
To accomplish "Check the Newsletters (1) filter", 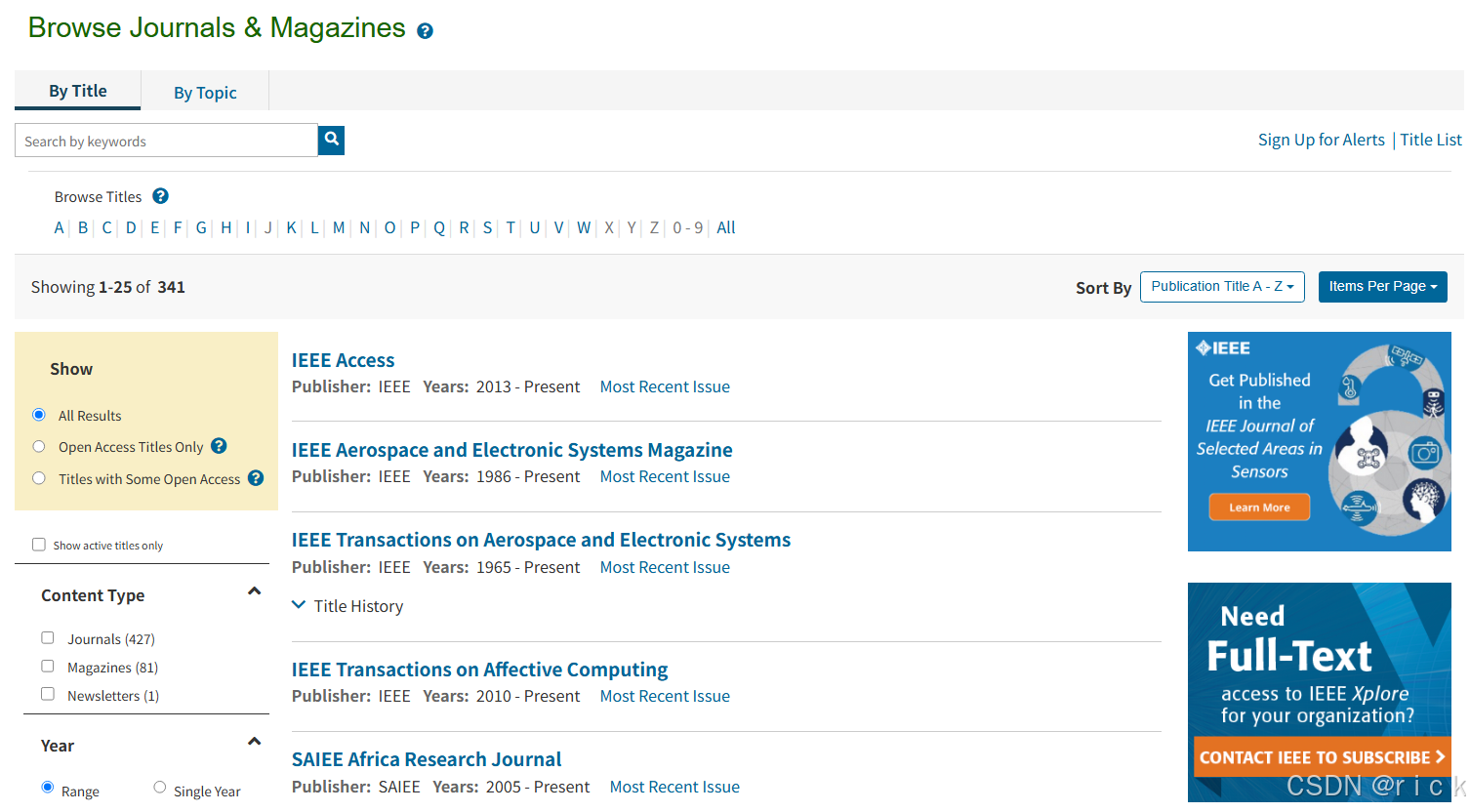I will click(x=47, y=695).
